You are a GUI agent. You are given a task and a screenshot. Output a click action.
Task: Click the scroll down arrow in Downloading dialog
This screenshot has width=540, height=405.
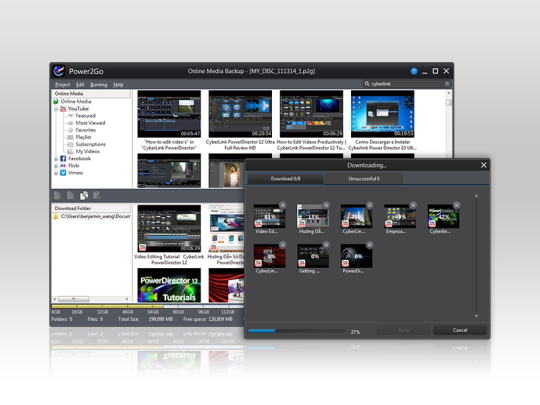pos(476,316)
